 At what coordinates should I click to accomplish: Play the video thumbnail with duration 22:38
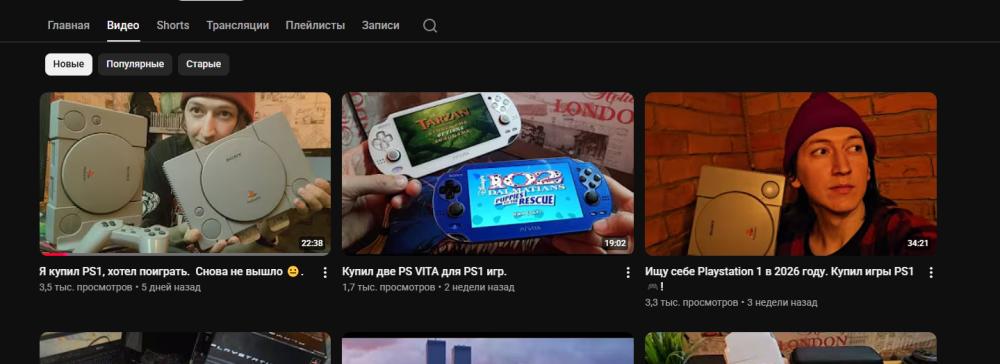pyautogui.click(x=185, y=173)
